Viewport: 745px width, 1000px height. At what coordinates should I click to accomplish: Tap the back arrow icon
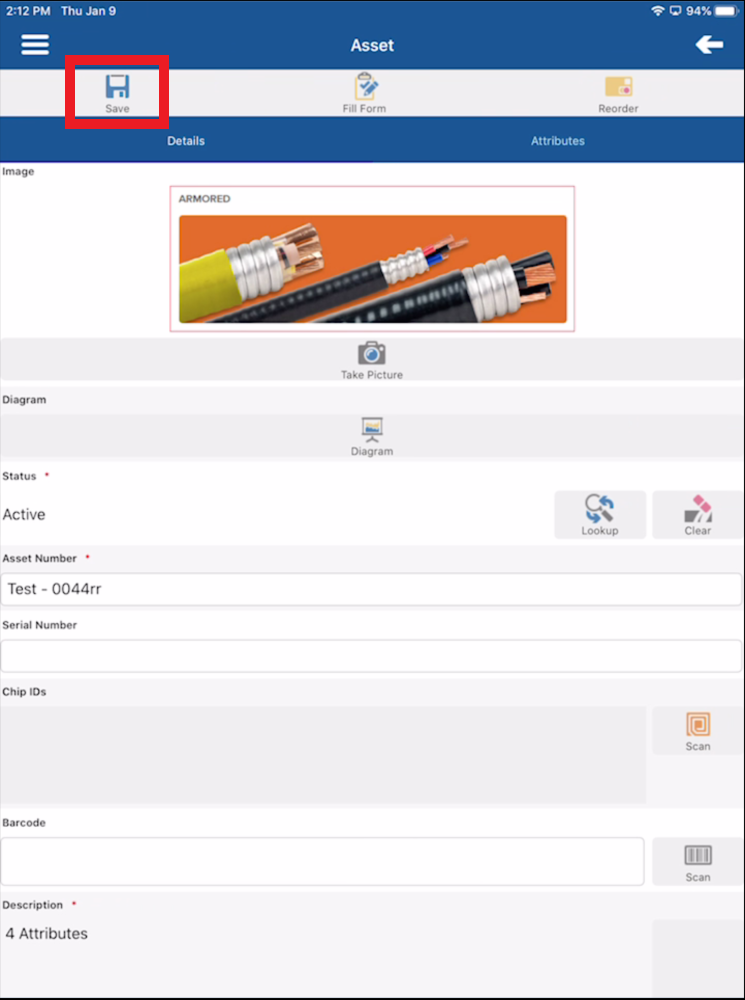709,45
